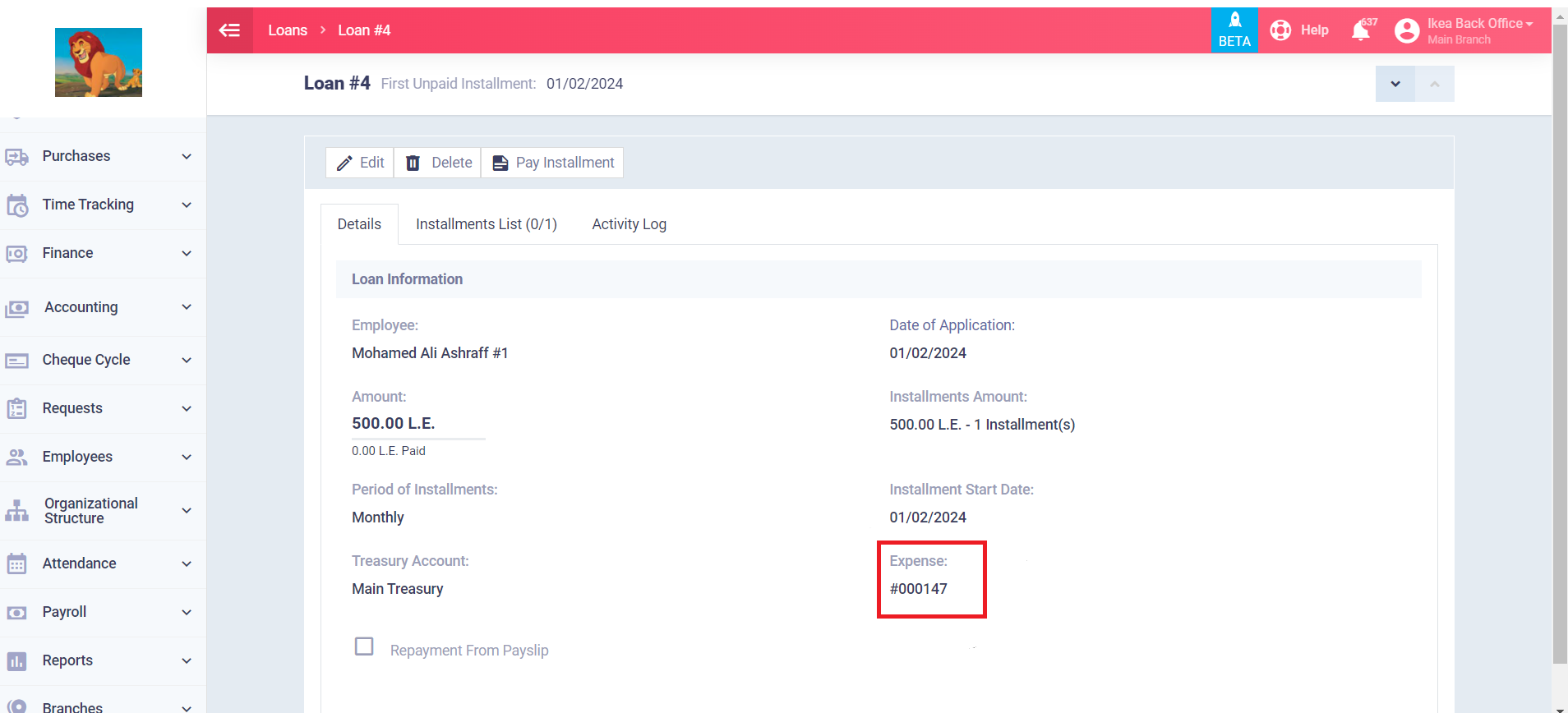Viewport: 1568px width, 713px height.
Task: Click the Help lifebuoy icon
Action: click(1280, 30)
